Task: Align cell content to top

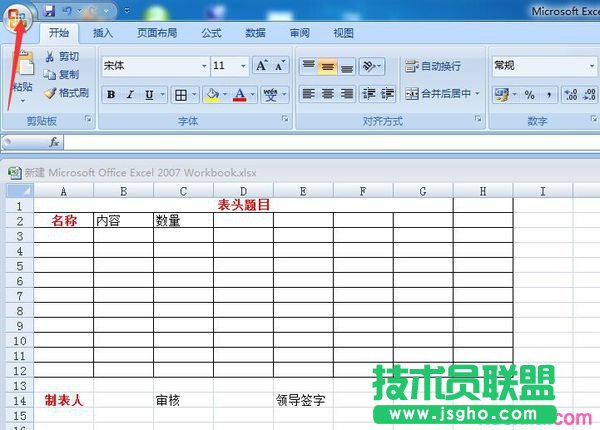Action: pyautogui.click(x=308, y=66)
